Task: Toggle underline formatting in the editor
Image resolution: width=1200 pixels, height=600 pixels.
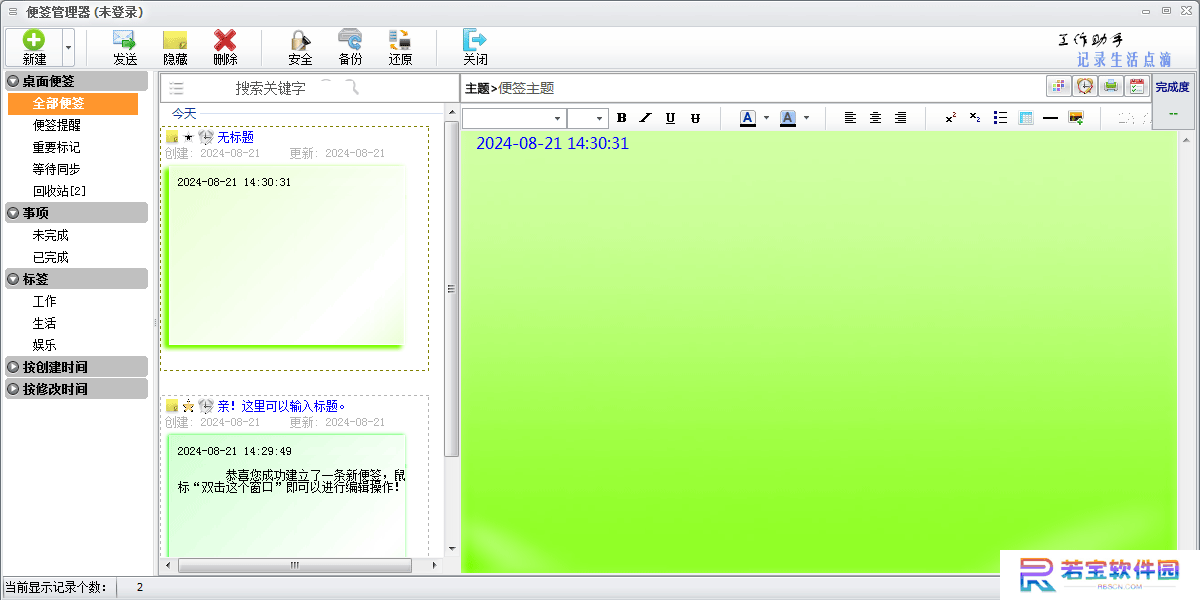Action: pos(670,118)
